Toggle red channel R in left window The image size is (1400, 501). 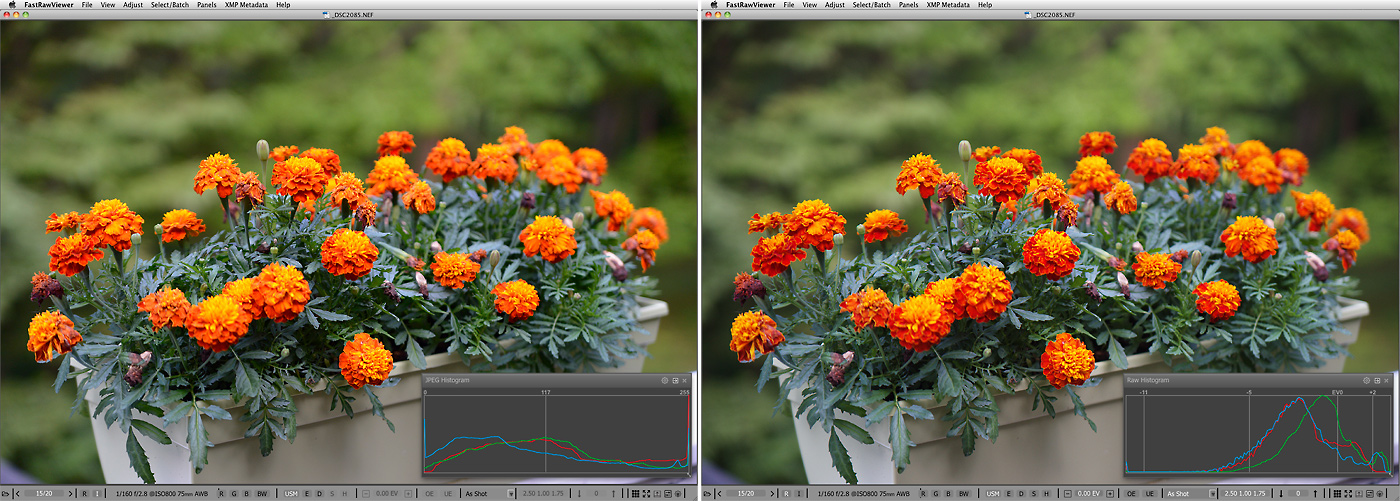(219, 494)
